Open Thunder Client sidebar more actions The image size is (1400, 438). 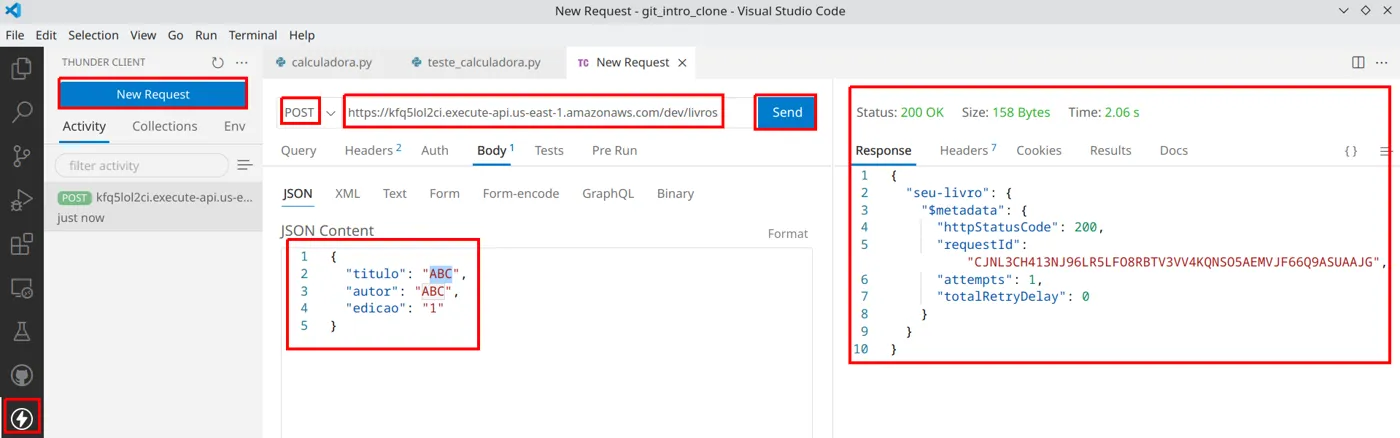coord(242,62)
